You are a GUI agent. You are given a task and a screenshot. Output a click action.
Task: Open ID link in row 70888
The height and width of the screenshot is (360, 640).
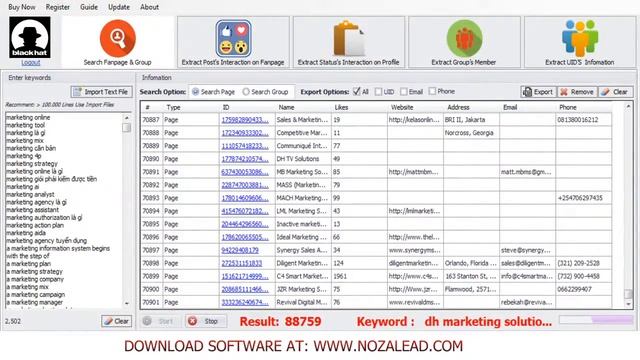(245, 133)
